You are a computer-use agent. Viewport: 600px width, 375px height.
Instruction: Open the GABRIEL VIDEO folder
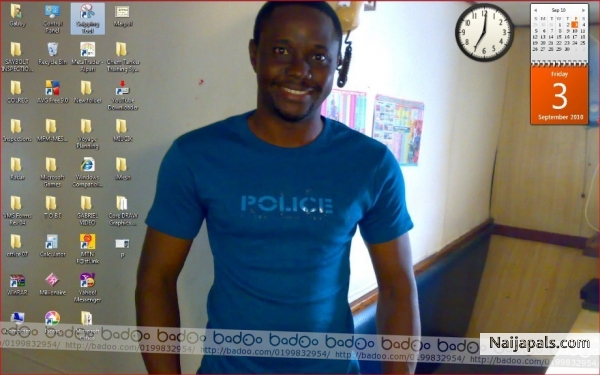(88, 210)
